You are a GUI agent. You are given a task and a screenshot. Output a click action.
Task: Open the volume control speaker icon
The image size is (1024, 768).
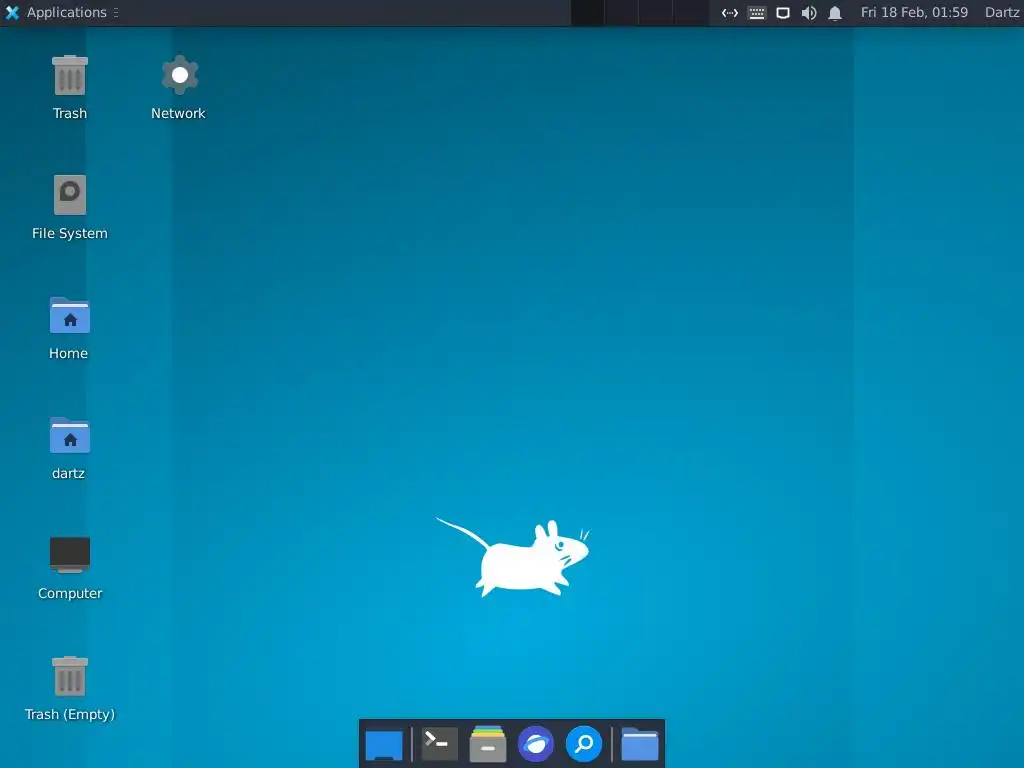pyautogui.click(x=808, y=13)
